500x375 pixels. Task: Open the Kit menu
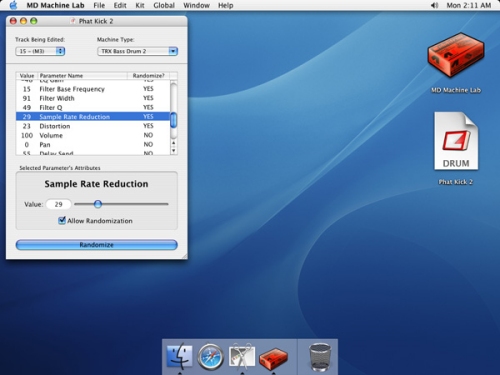coord(140,5)
